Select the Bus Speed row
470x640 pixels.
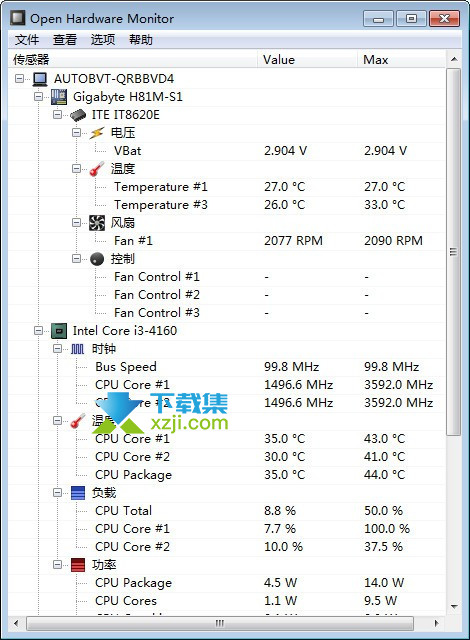[227, 367]
